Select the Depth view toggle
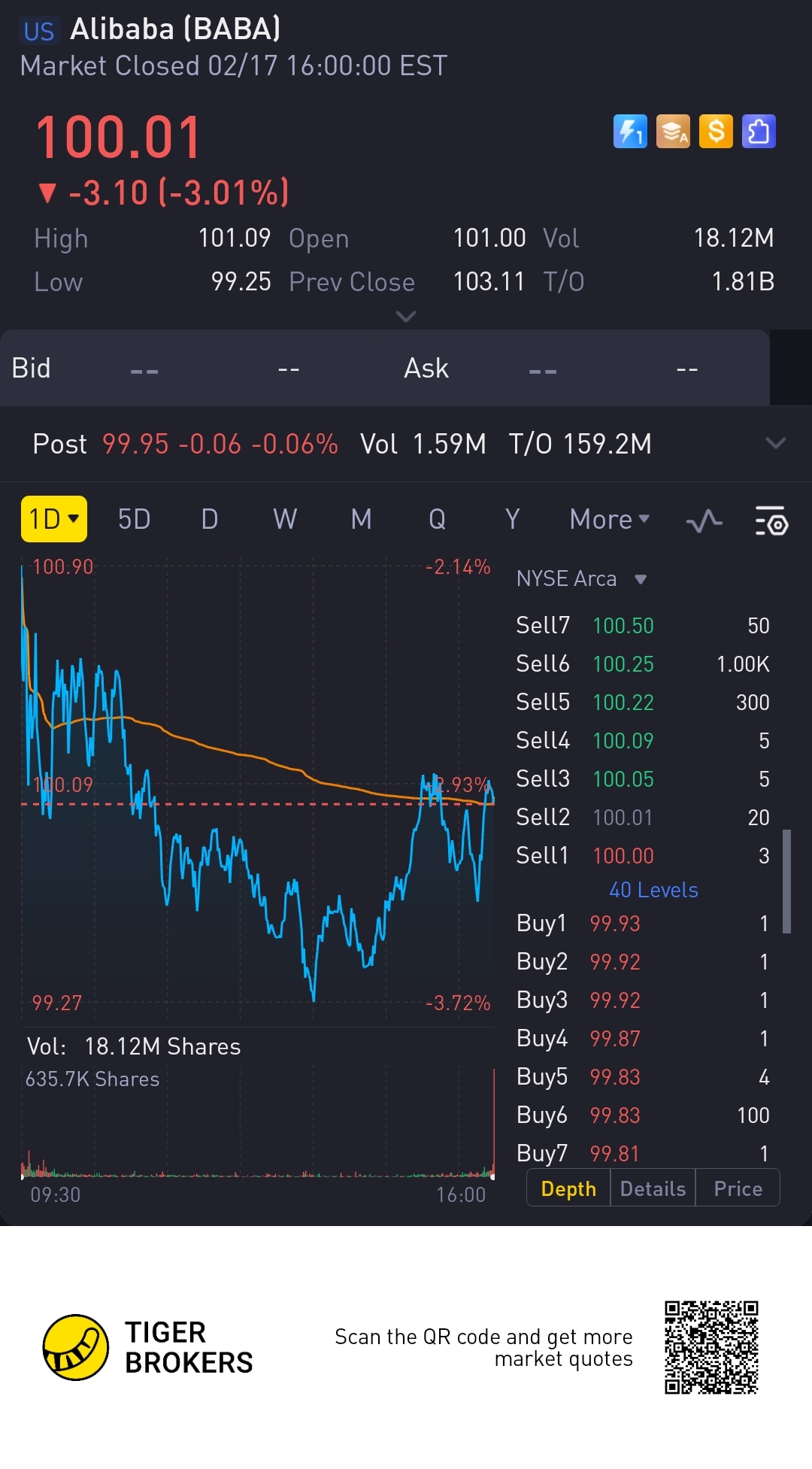This screenshot has height=1469, width=812. (568, 1188)
